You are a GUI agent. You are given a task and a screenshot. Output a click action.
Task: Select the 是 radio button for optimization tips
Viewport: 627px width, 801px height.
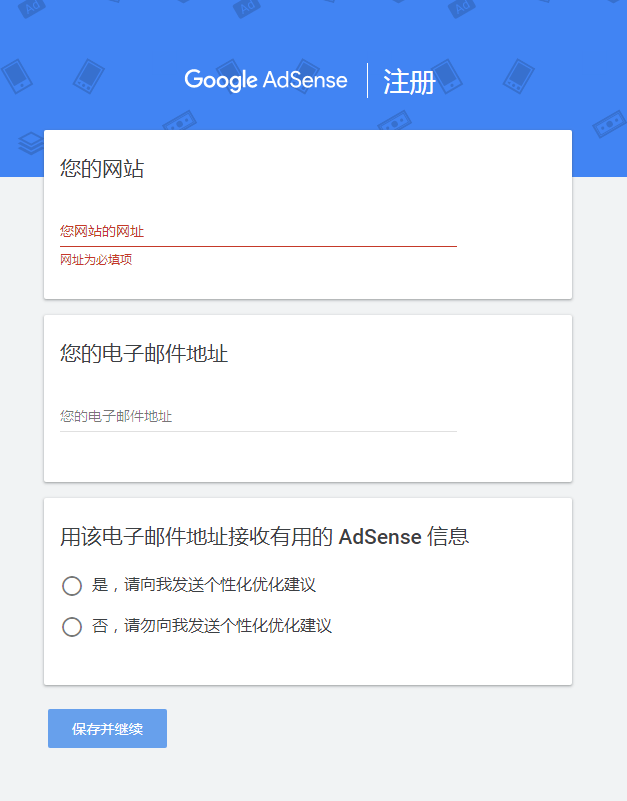click(72, 586)
